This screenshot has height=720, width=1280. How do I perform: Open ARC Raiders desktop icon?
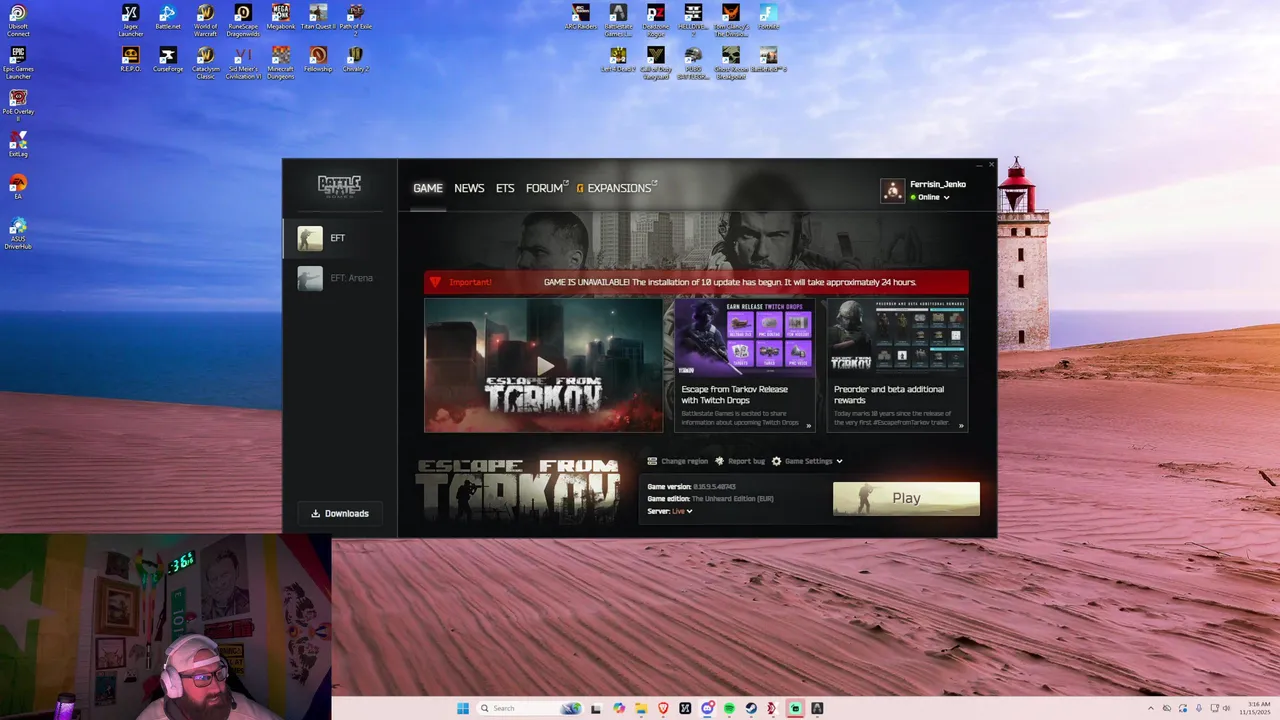(580, 17)
